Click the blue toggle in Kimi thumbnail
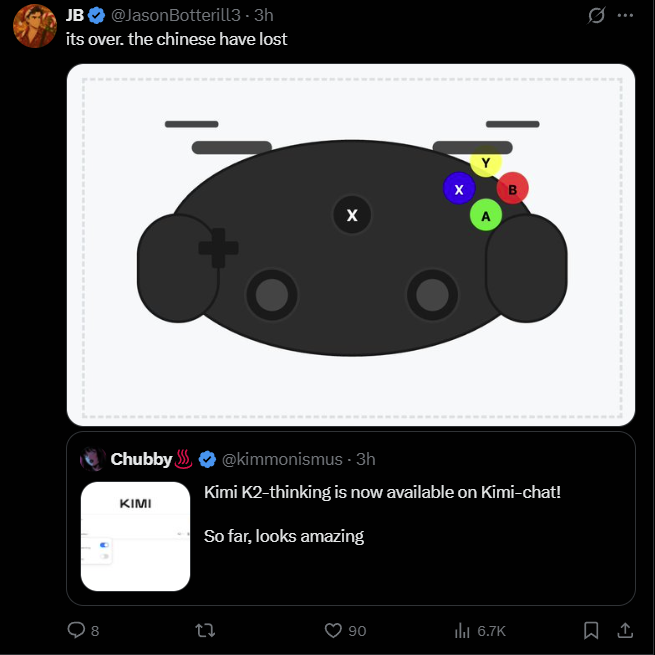This screenshot has height=655, width=655. pos(104,545)
